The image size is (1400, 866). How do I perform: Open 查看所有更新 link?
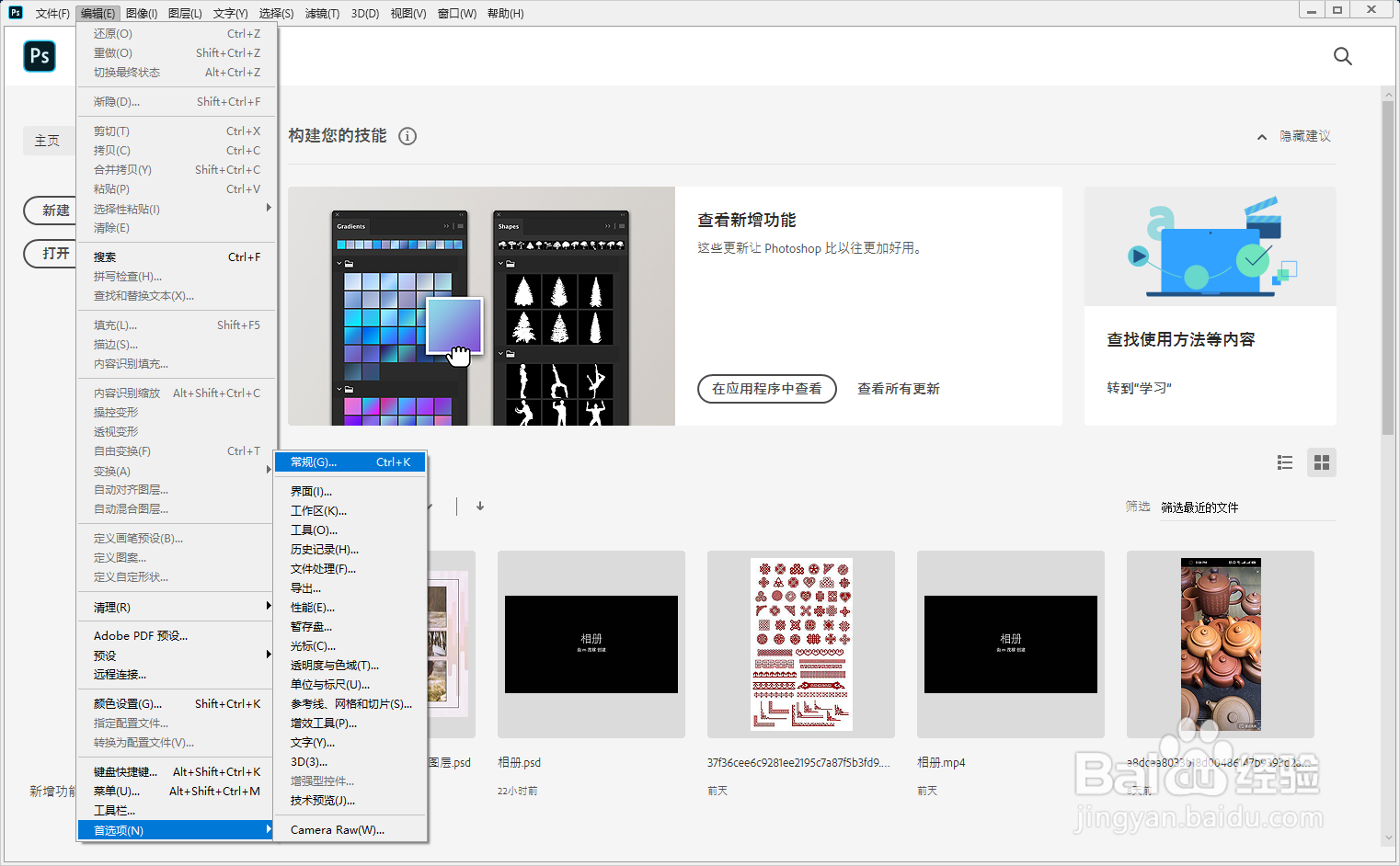(899, 389)
